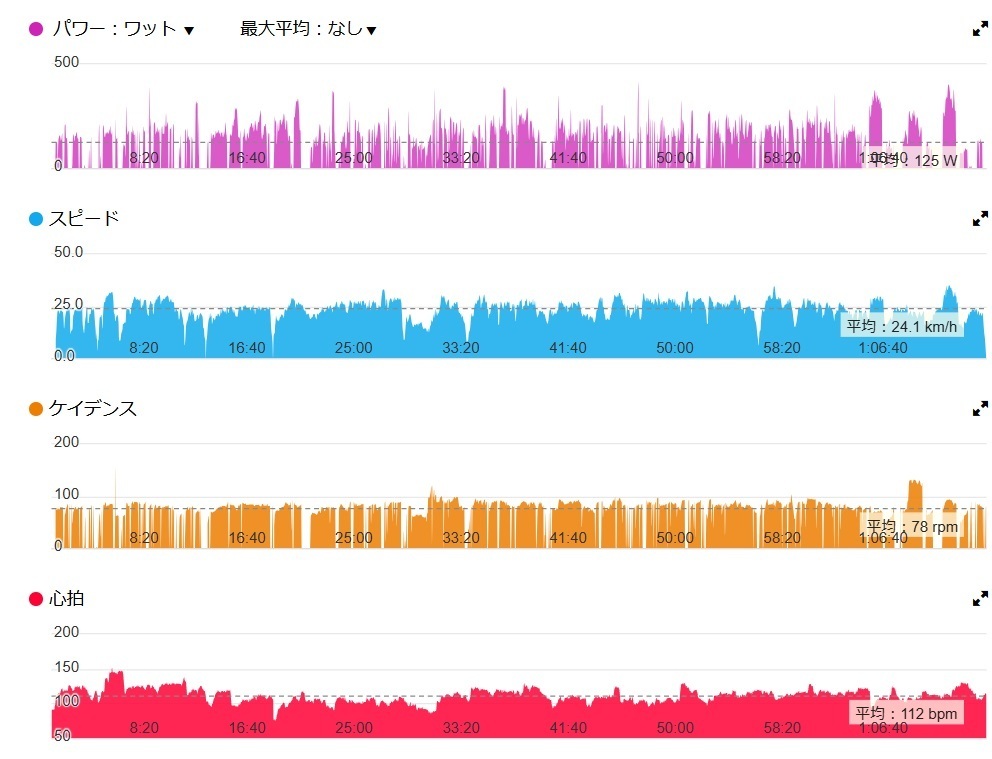Viewport: 992px width, 759px height.
Task: Expand the heart rate chart to fullscreen
Action: click(980, 598)
